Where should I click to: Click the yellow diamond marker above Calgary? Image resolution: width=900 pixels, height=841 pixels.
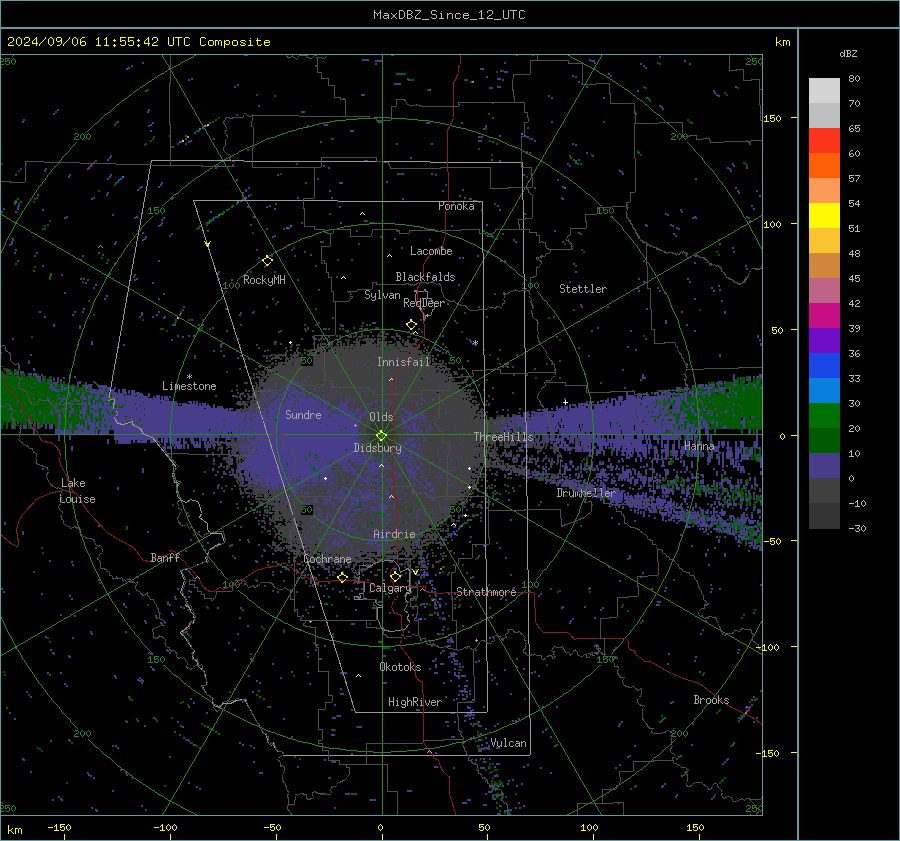395,576
